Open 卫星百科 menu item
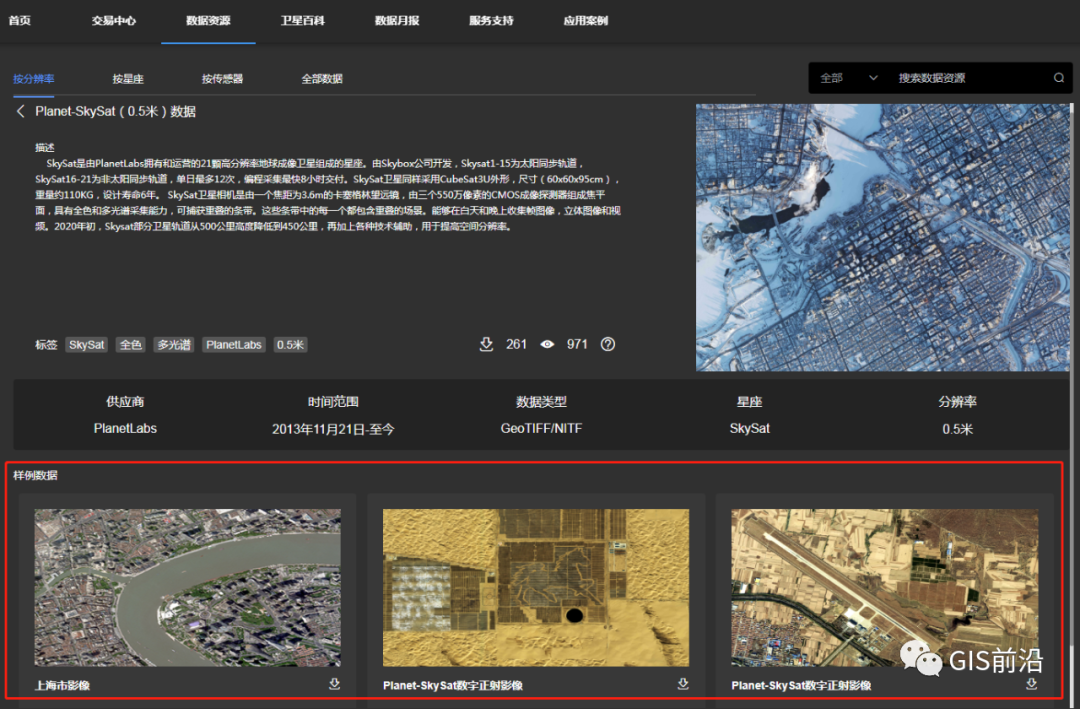The image size is (1080, 709). pyautogui.click(x=302, y=21)
